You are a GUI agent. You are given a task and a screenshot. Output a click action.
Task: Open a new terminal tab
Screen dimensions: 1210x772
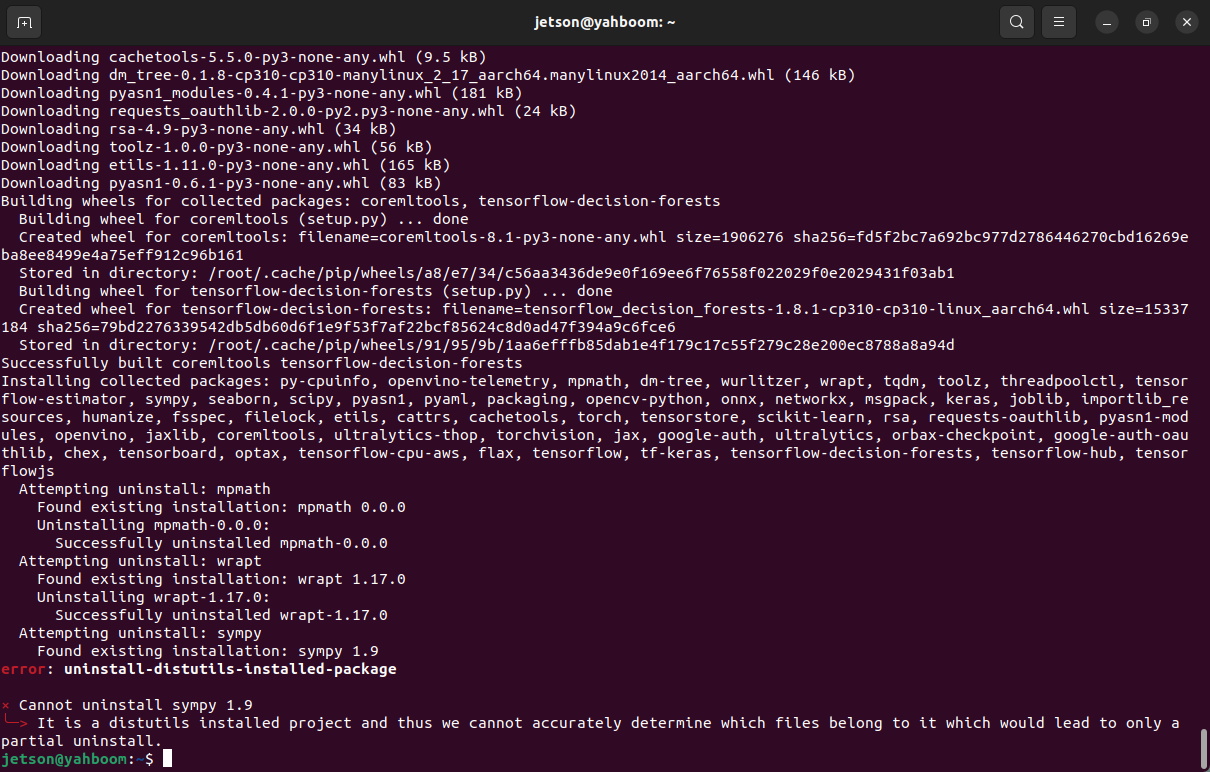[24, 22]
